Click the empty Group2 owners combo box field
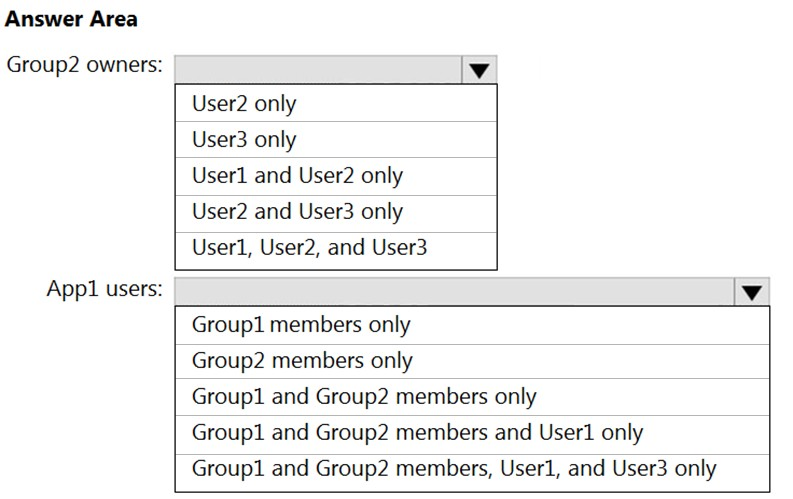Screen dimensions: 793x499 point(318,70)
